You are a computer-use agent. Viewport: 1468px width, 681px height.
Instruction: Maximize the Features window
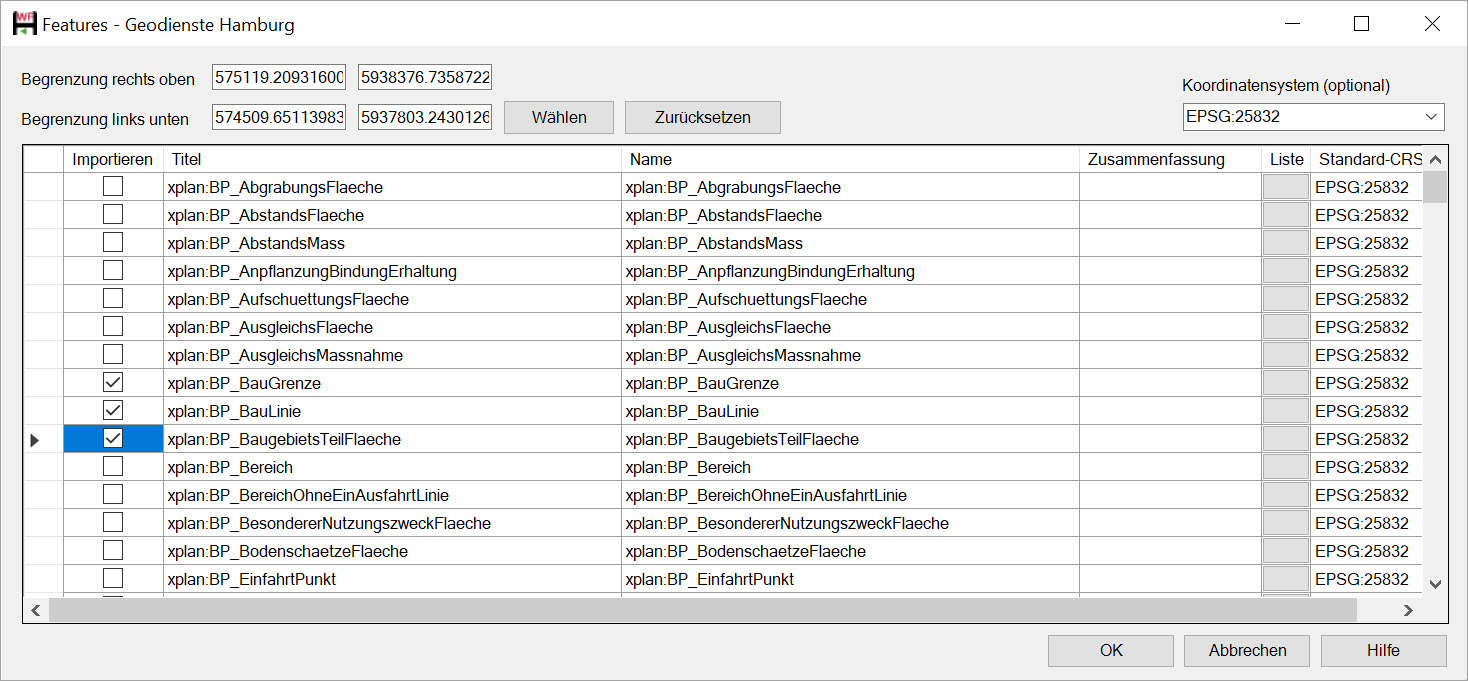tap(1361, 24)
